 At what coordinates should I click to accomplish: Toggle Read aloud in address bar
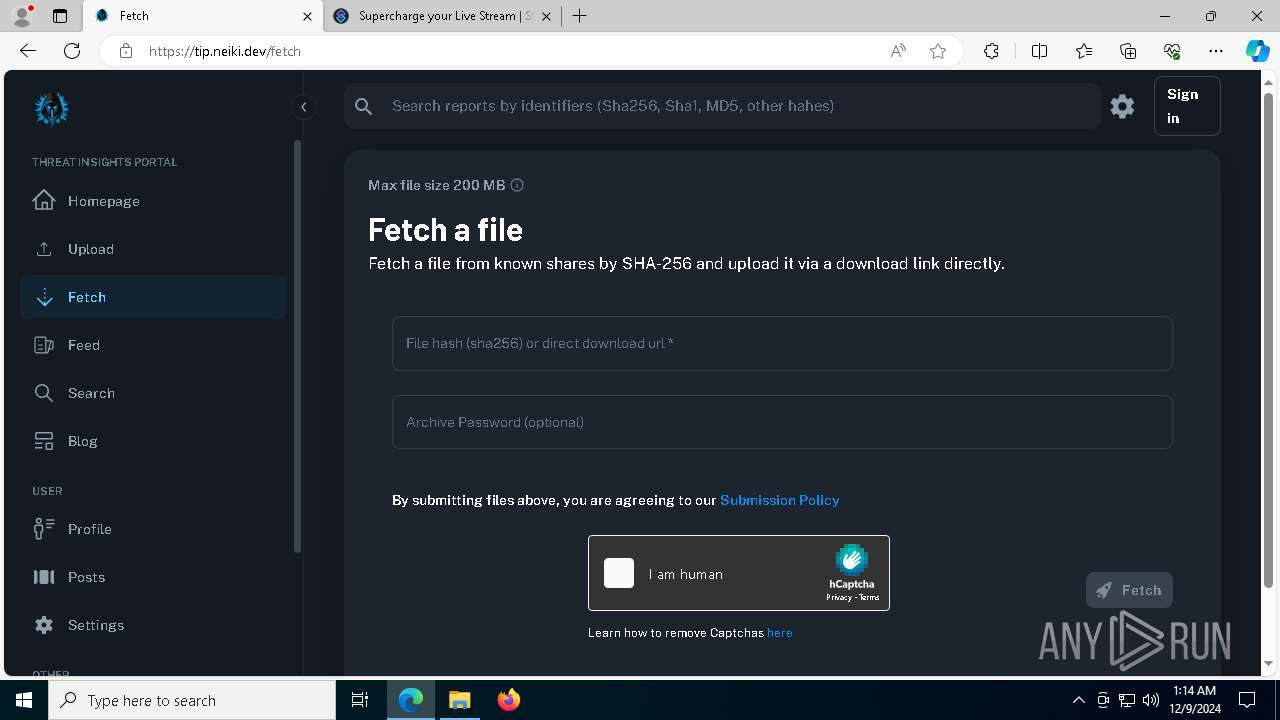pyautogui.click(x=898, y=51)
